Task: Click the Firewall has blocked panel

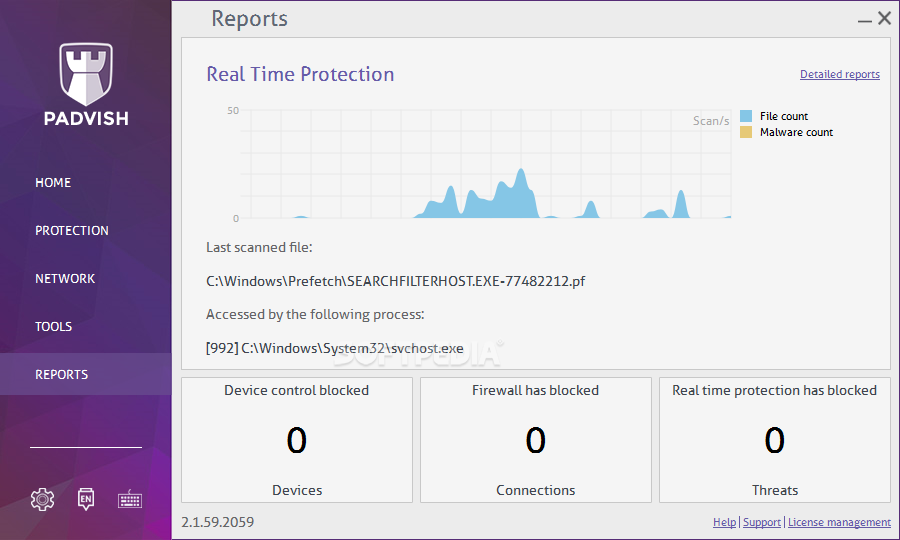Action: point(536,440)
